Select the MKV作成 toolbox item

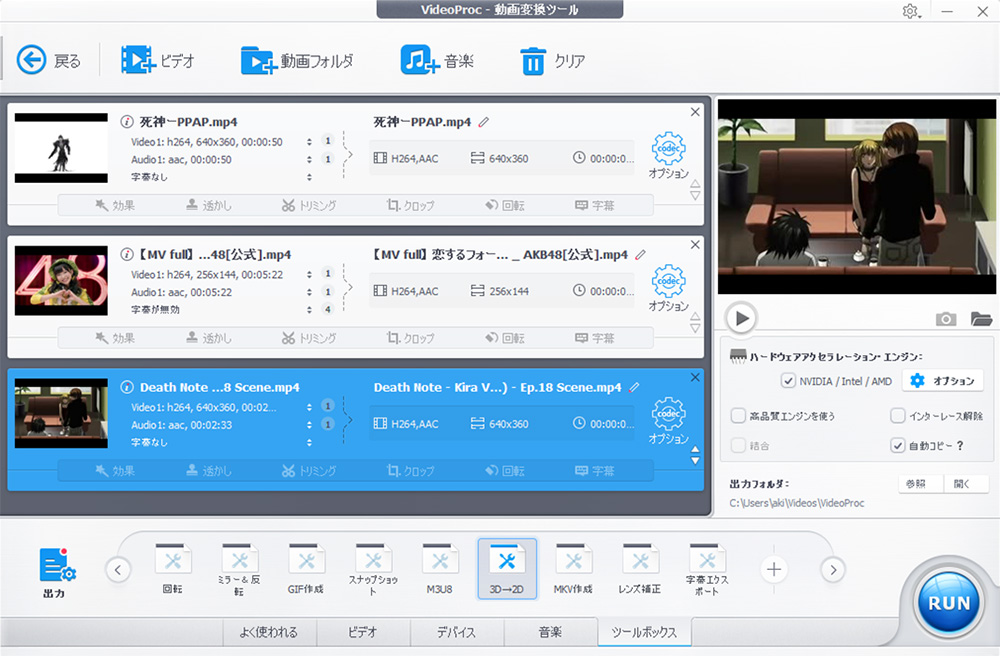tap(573, 569)
